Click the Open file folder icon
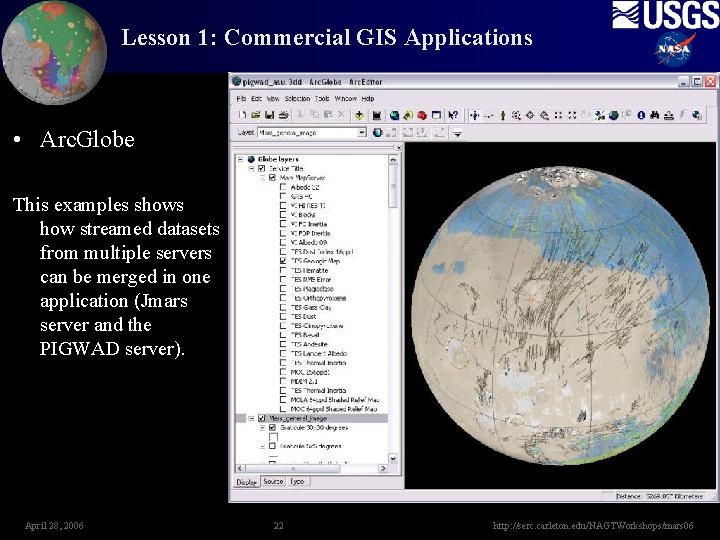720x540 pixels. pyautogui.click(x=256, y=115)
